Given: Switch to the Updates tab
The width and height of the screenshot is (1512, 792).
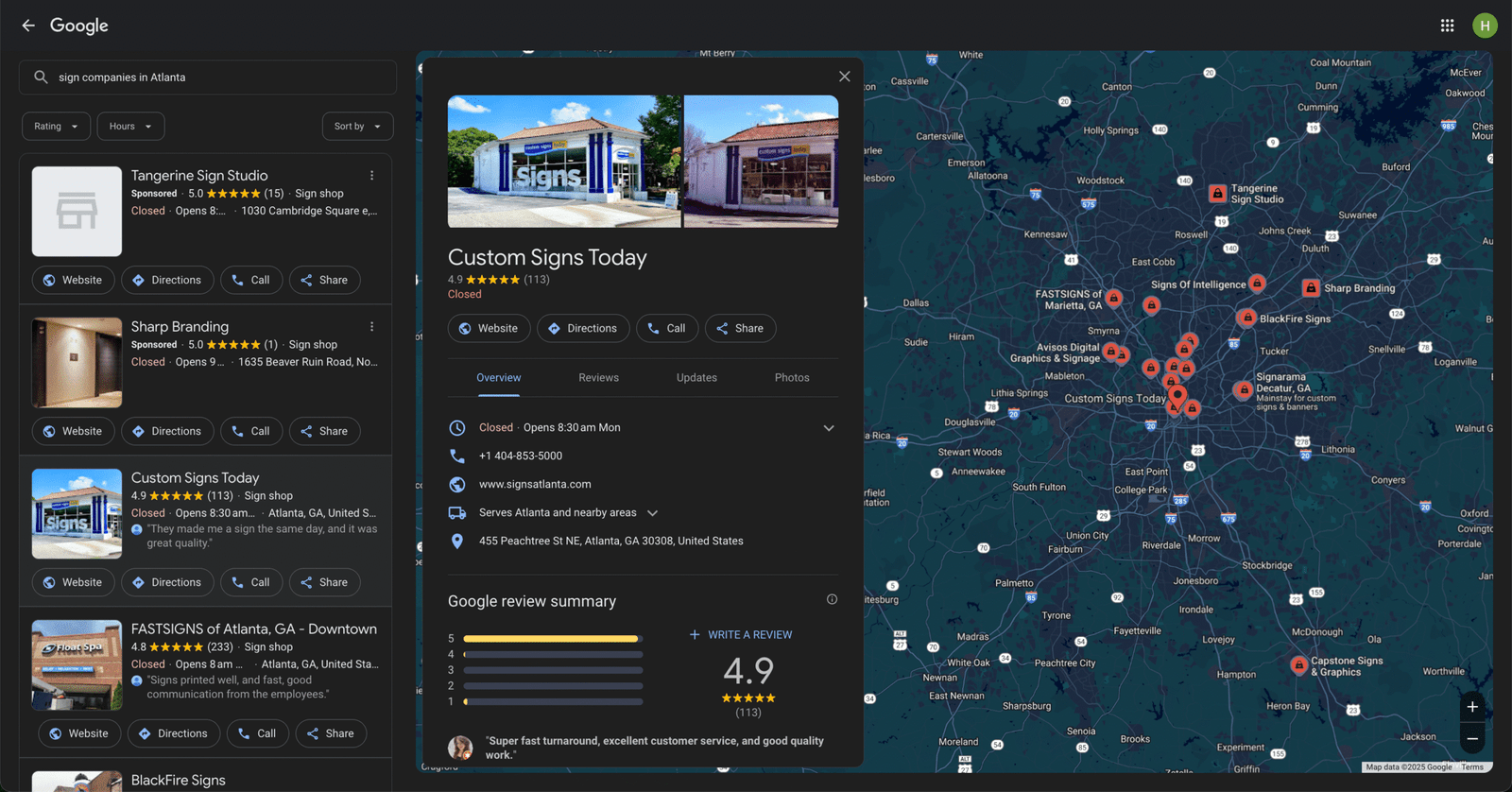Looking at the screenshot, I should (x=696, y=378).
